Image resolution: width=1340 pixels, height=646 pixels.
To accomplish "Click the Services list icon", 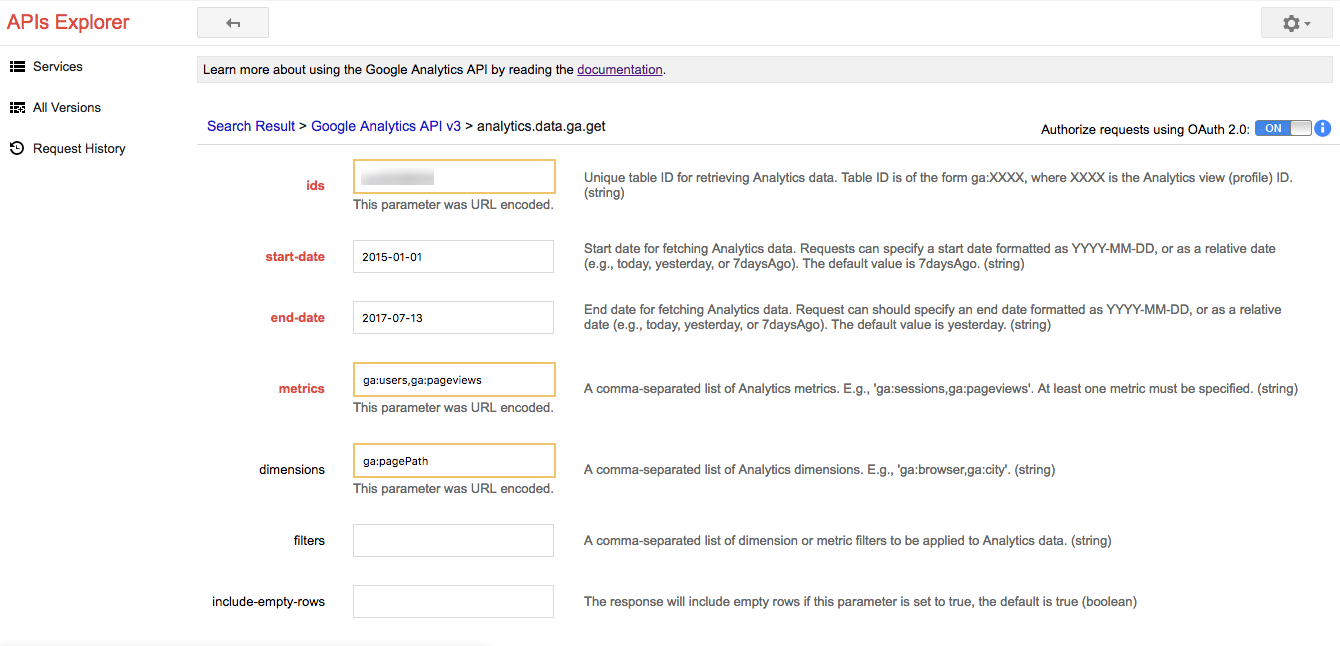I will click(x=17, y=67).
